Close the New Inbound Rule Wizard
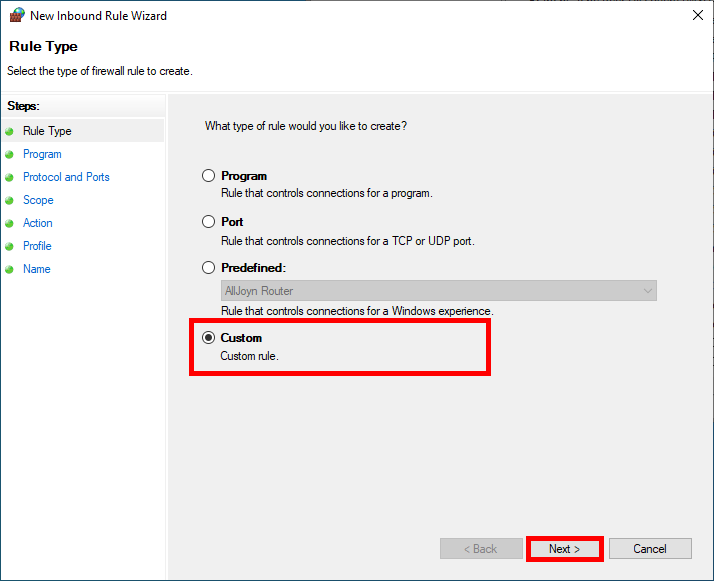The image size is (714, 581). point(698,15)
